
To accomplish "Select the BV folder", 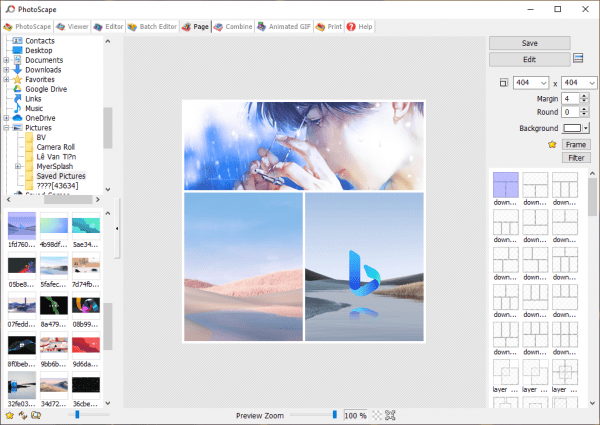I will pos(41,137).
